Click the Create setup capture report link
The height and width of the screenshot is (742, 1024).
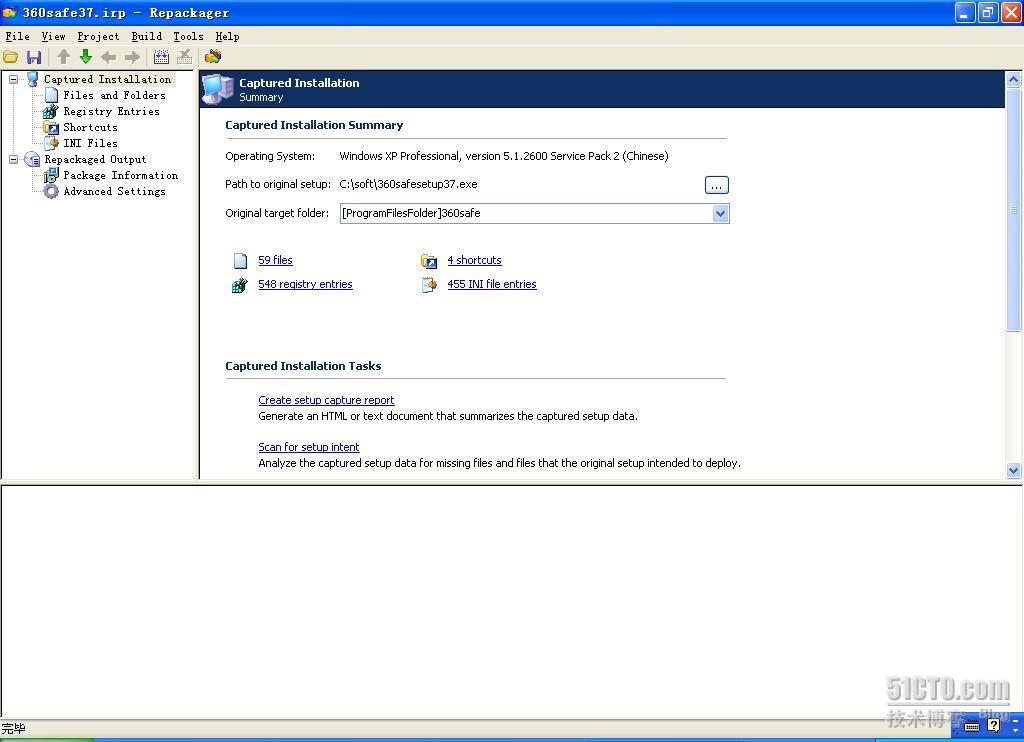(x=326, y=400)
